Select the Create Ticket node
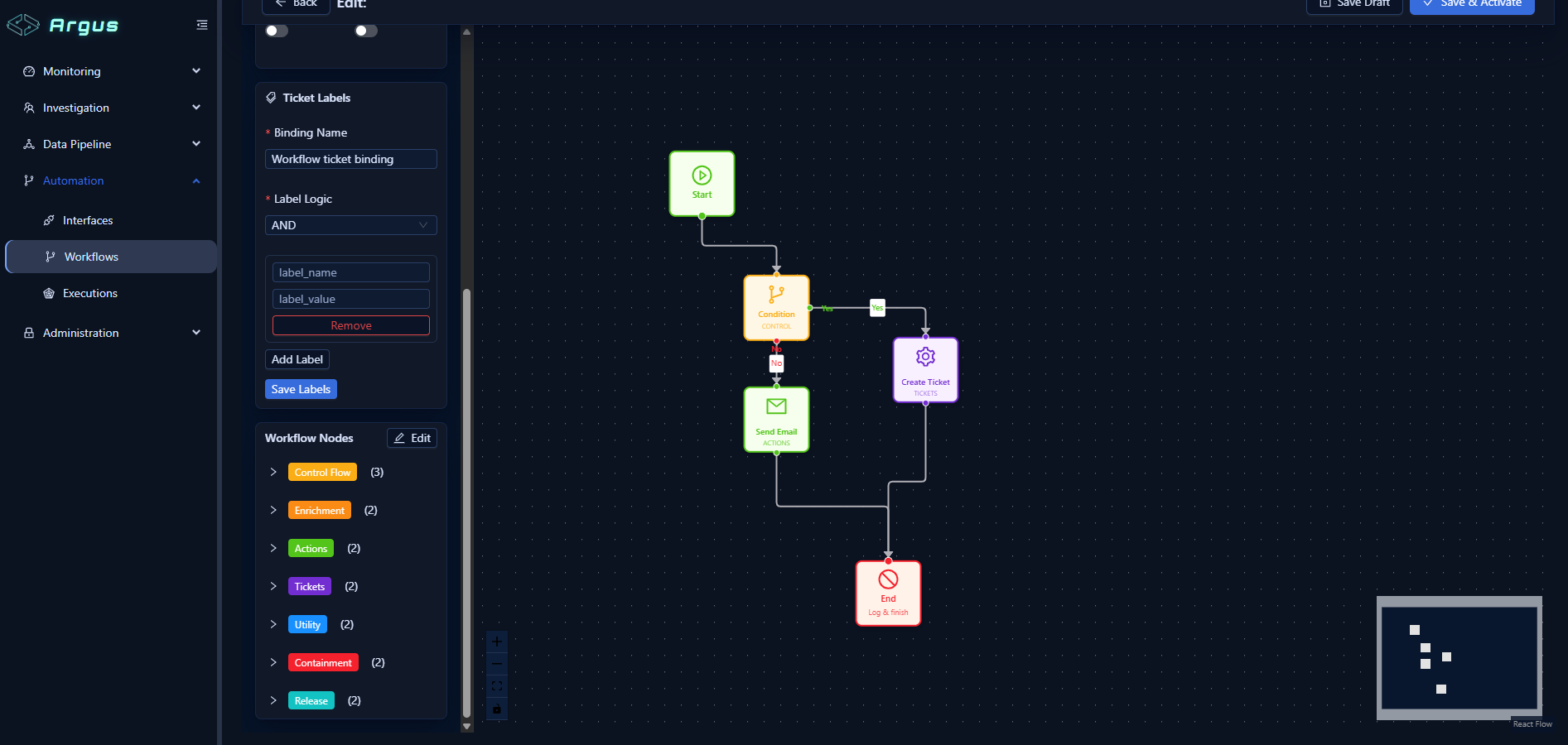This screenshot has width=1568, height=745. pos(925,370)
